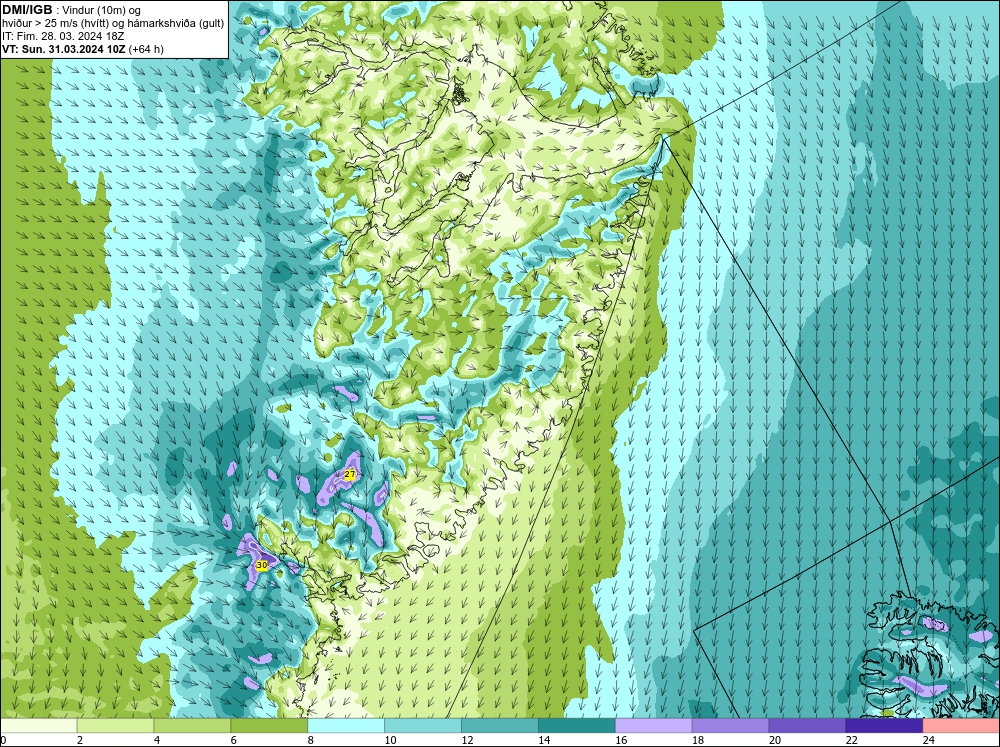This screenshot has width=1000, height=747.
Task: Click legend swatch between 6 and 8
Action: tap(269, 726)
